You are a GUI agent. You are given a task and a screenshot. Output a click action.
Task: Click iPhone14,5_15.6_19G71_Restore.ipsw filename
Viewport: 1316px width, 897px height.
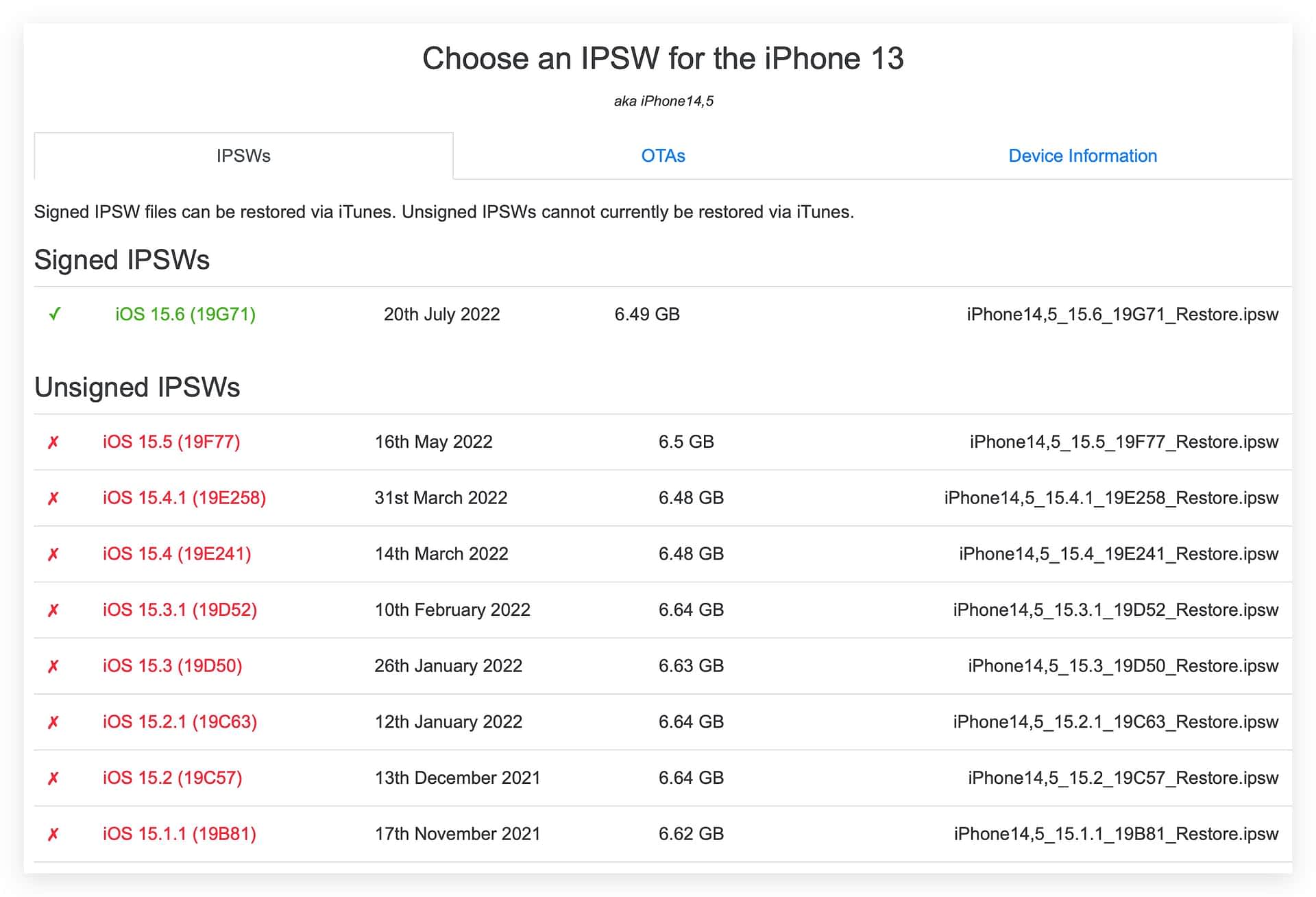1122,314
